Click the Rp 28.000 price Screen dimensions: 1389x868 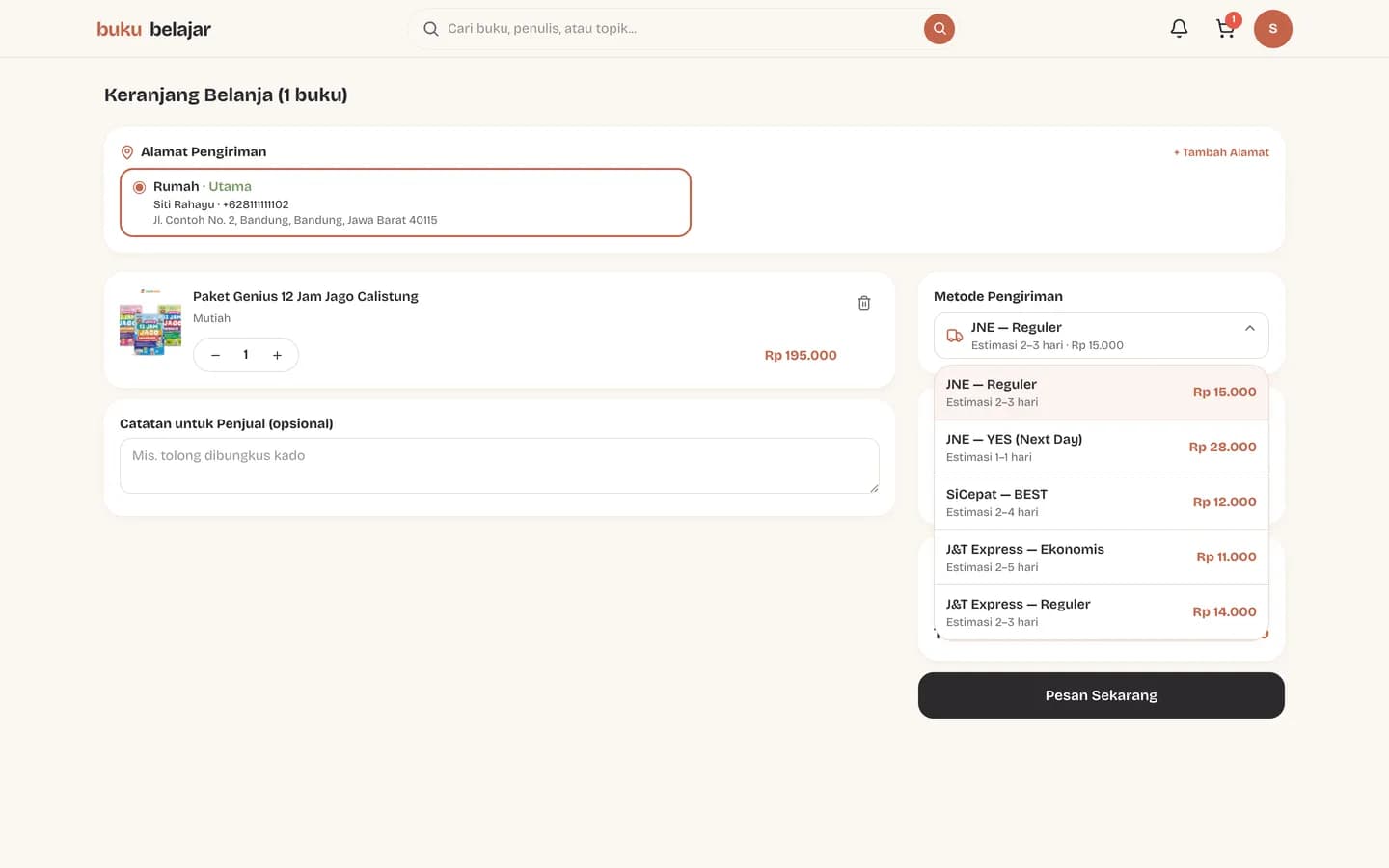pos(1223,448)
